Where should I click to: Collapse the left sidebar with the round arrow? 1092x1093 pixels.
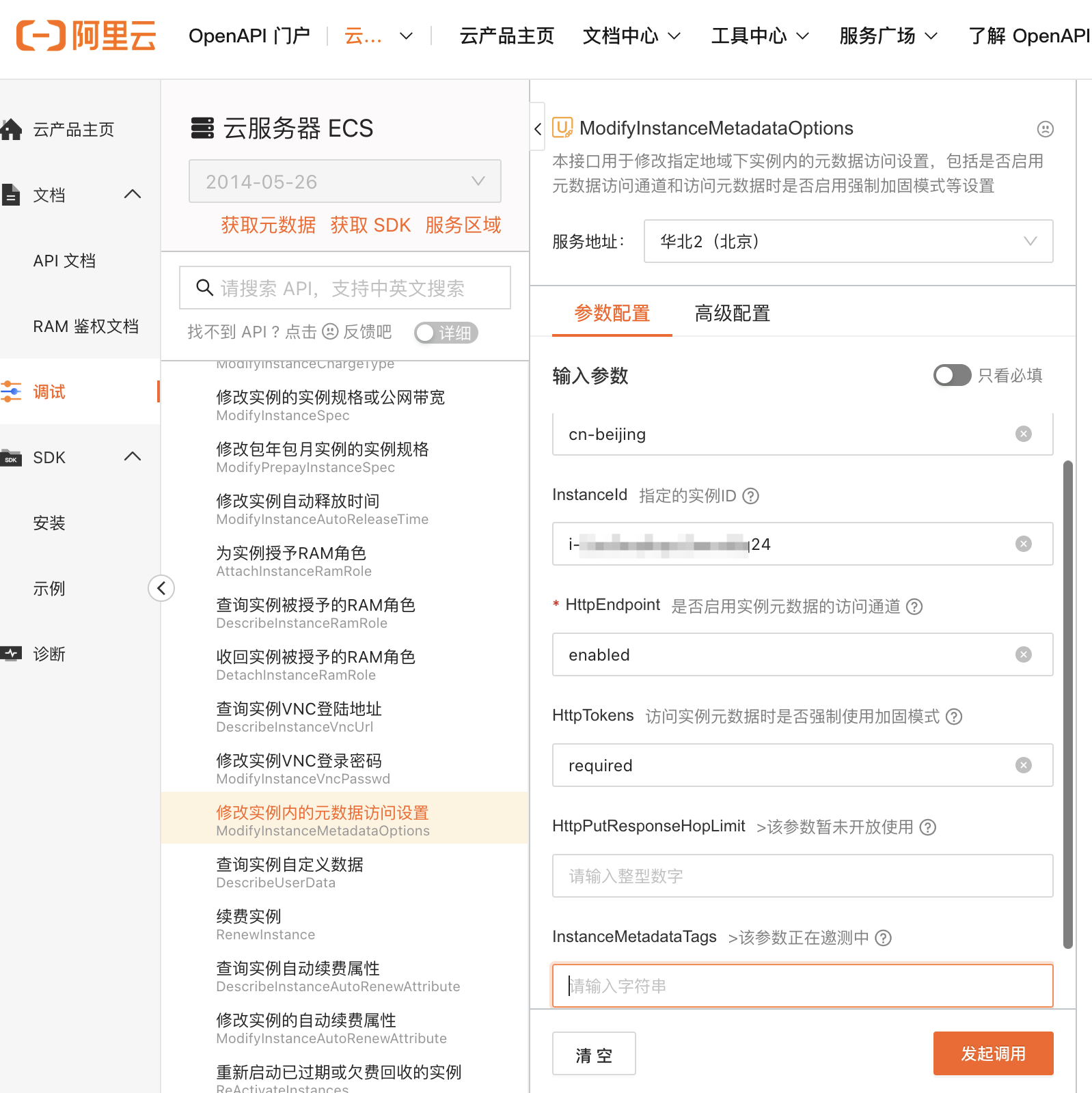click(x=161, y=588)
